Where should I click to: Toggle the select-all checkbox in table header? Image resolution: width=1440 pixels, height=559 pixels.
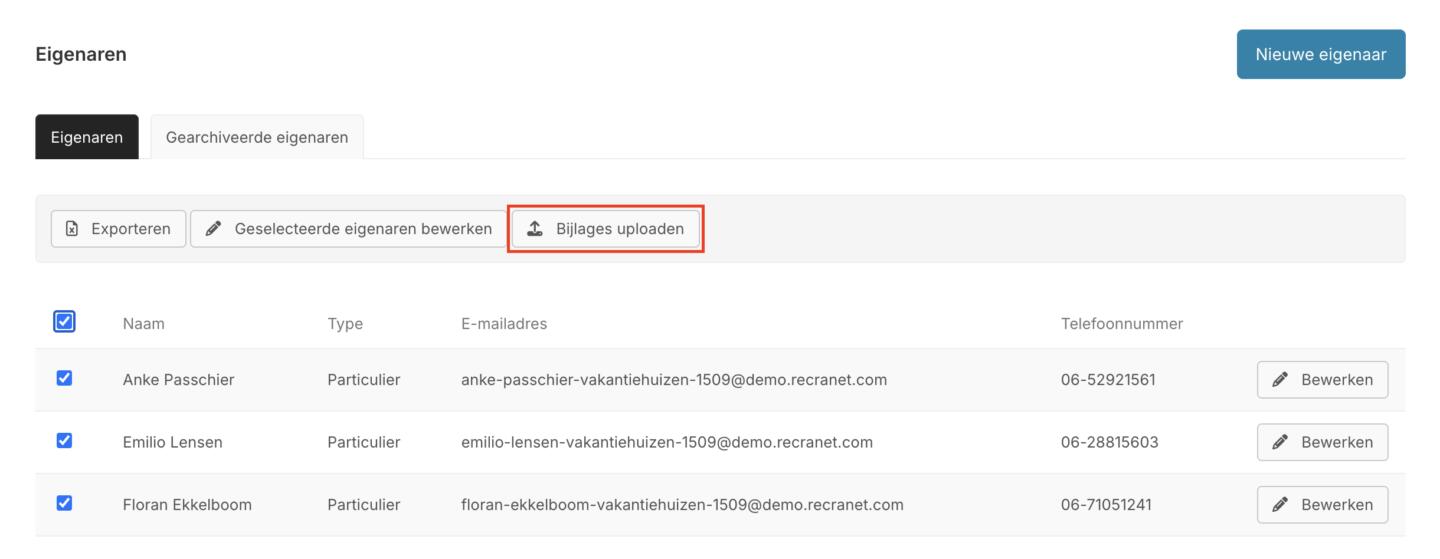[64, 322]
